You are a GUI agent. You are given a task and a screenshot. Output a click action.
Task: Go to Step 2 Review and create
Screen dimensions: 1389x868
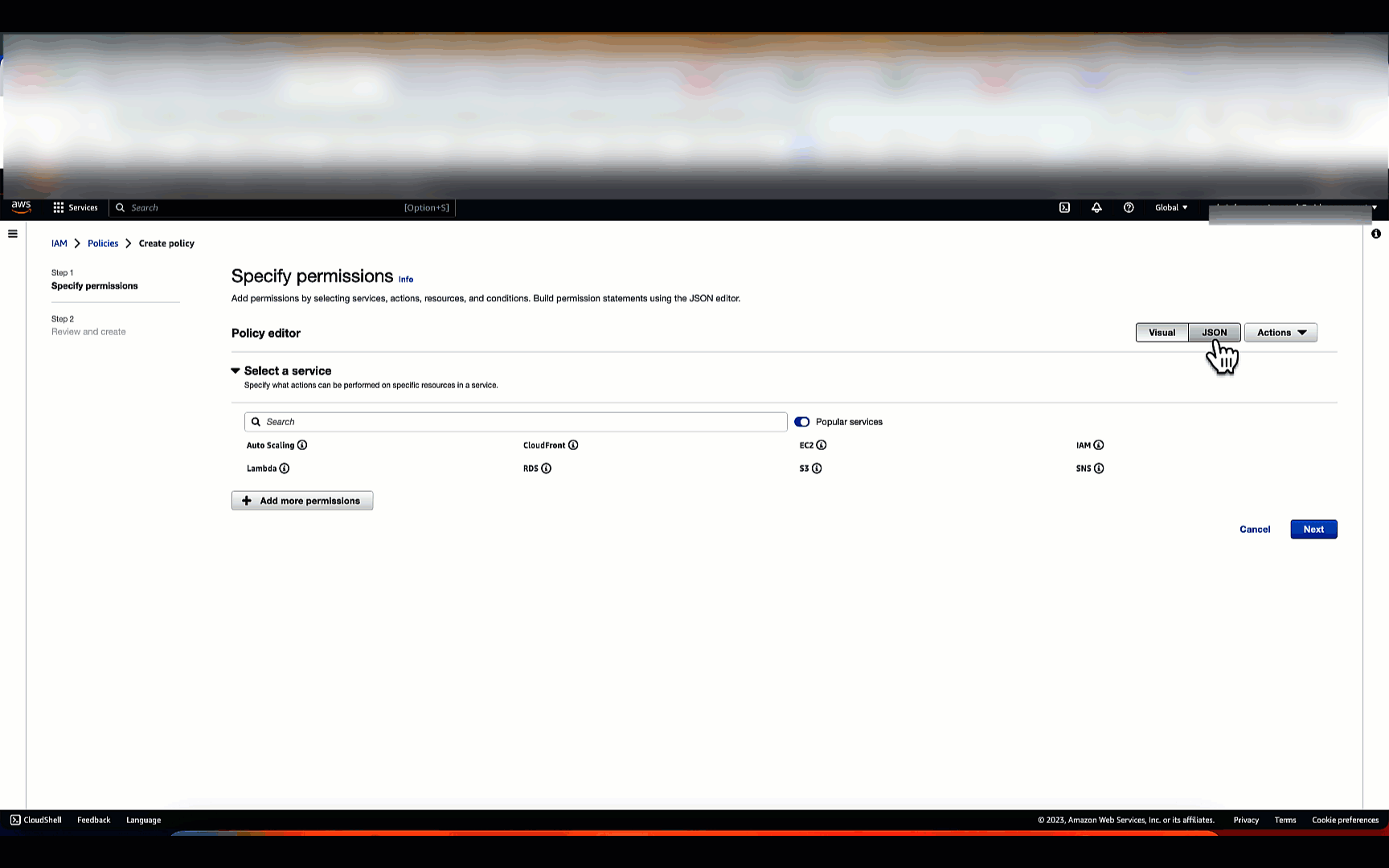(x=88, y=332)
